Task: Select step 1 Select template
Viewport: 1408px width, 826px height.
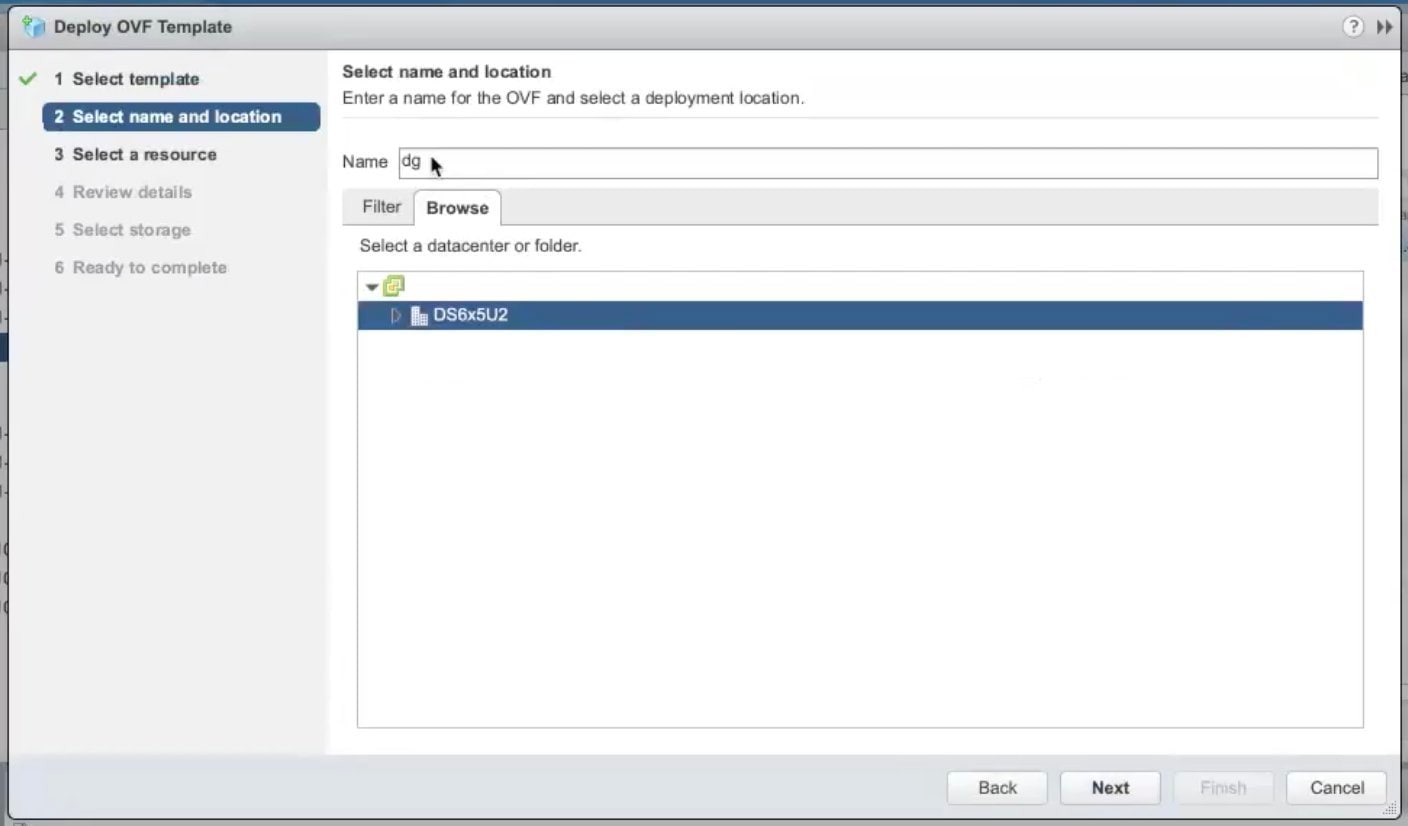Action: click(135, 78)
